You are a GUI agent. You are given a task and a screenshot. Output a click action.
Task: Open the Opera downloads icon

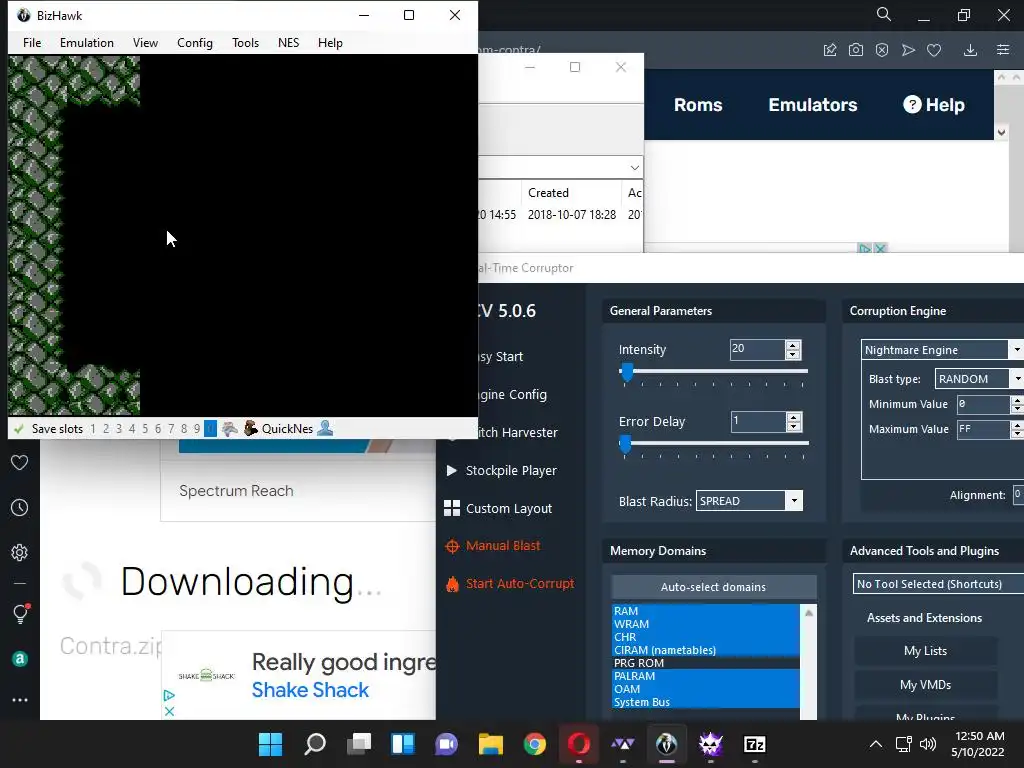click(x=970, y=50)
